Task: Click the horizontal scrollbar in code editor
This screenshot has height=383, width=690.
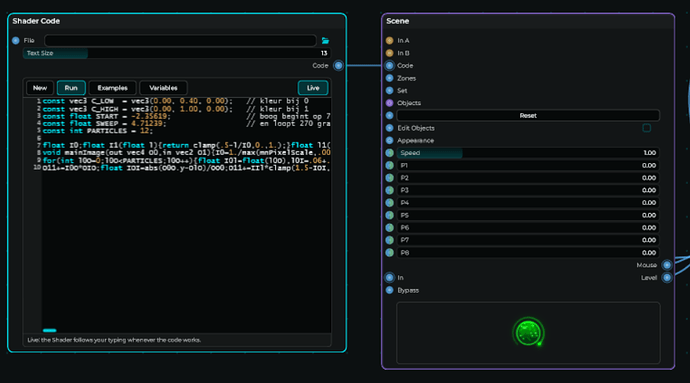Action: (50, 330)
